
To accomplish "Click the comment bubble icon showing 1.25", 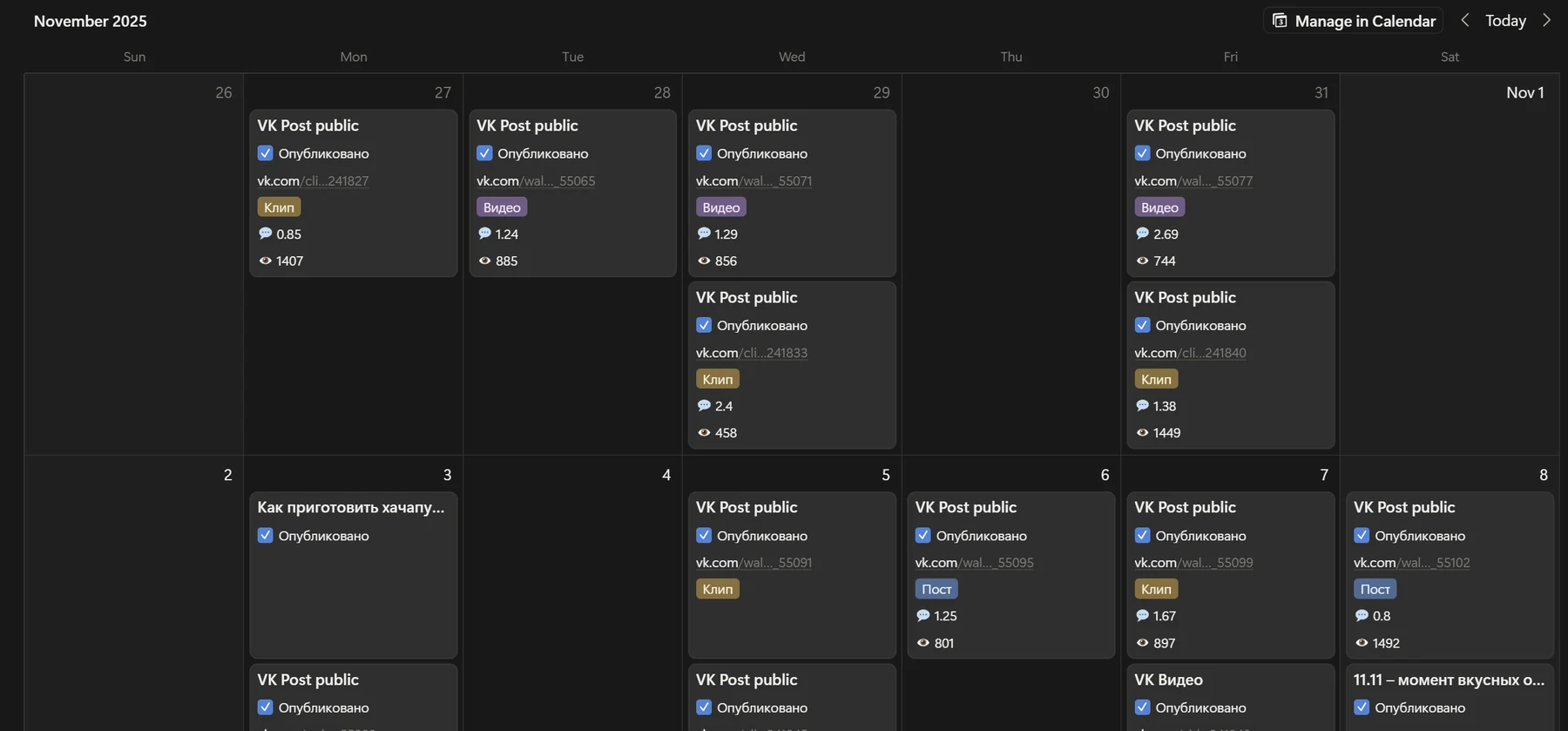I will [x=923, y=615].
